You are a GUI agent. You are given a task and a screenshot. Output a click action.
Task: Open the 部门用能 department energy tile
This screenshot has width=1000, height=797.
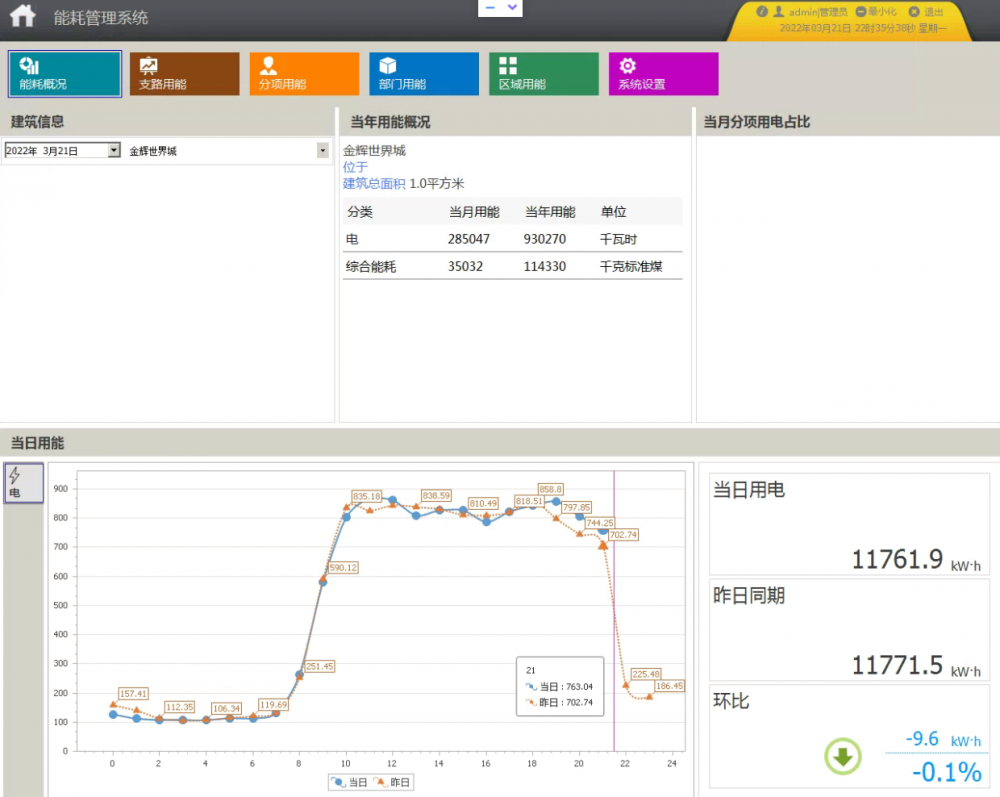pyautogui.click(x=424, y=74)
